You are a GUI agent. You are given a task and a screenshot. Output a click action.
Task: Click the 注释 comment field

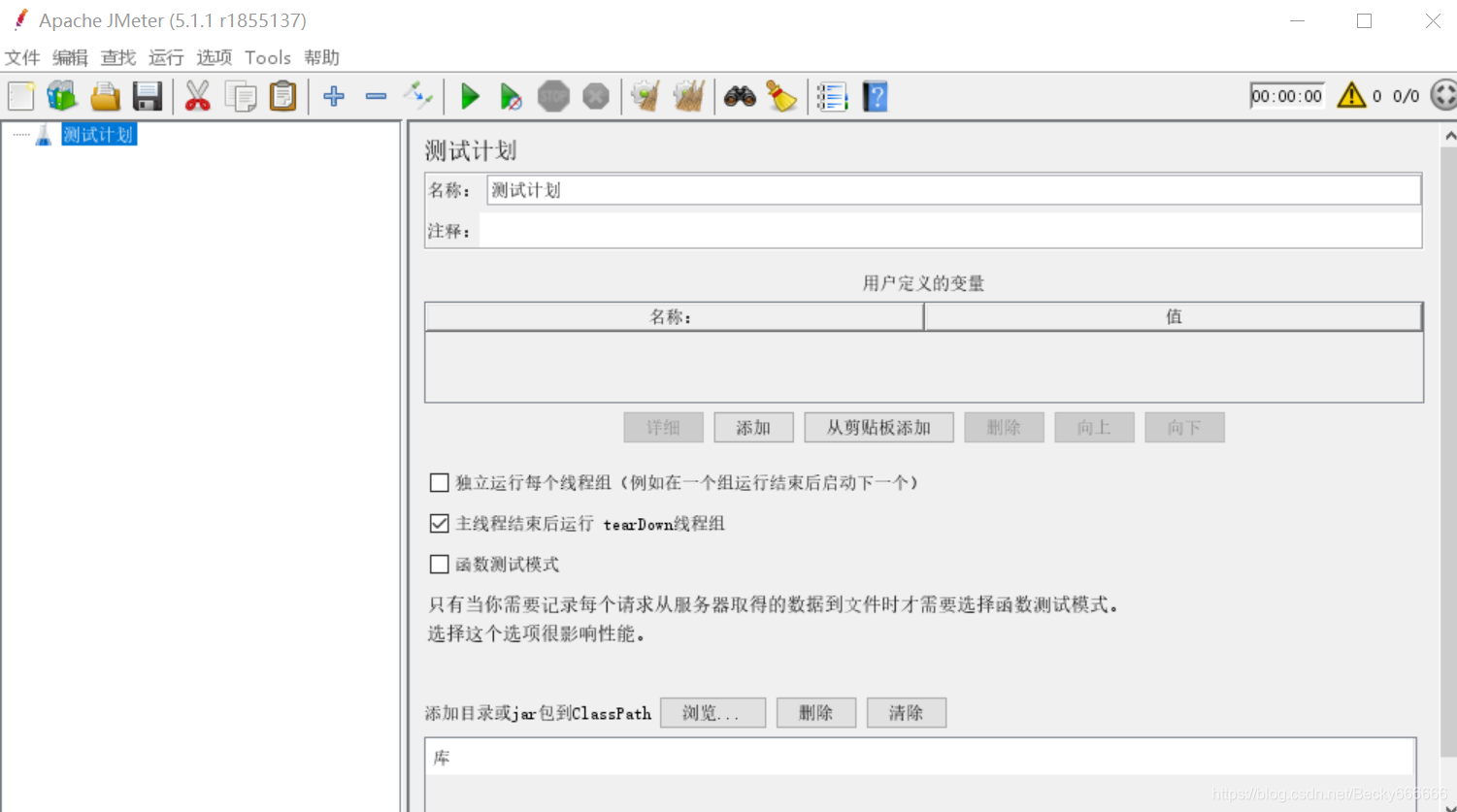click(x=950, y=231)
